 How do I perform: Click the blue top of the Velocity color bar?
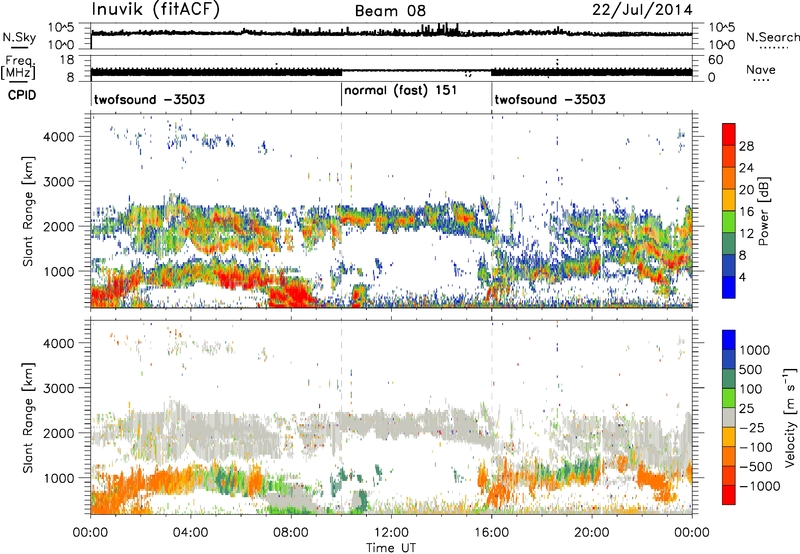pos(729,340)
